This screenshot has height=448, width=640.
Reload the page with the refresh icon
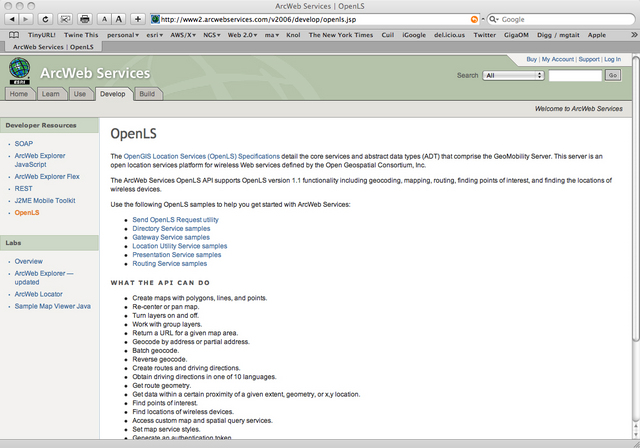45,19
